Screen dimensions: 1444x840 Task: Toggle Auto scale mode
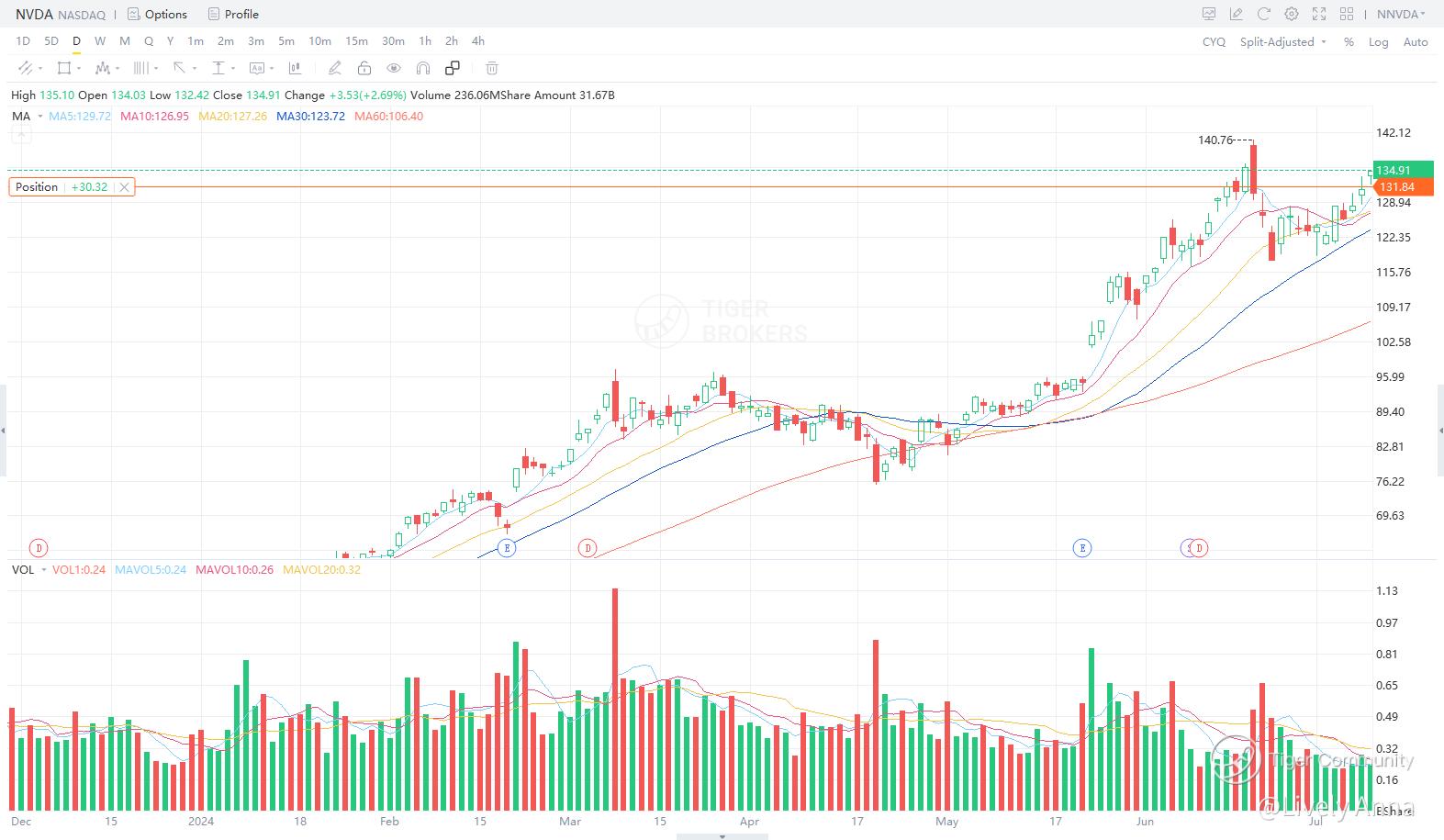[1416, 42]
